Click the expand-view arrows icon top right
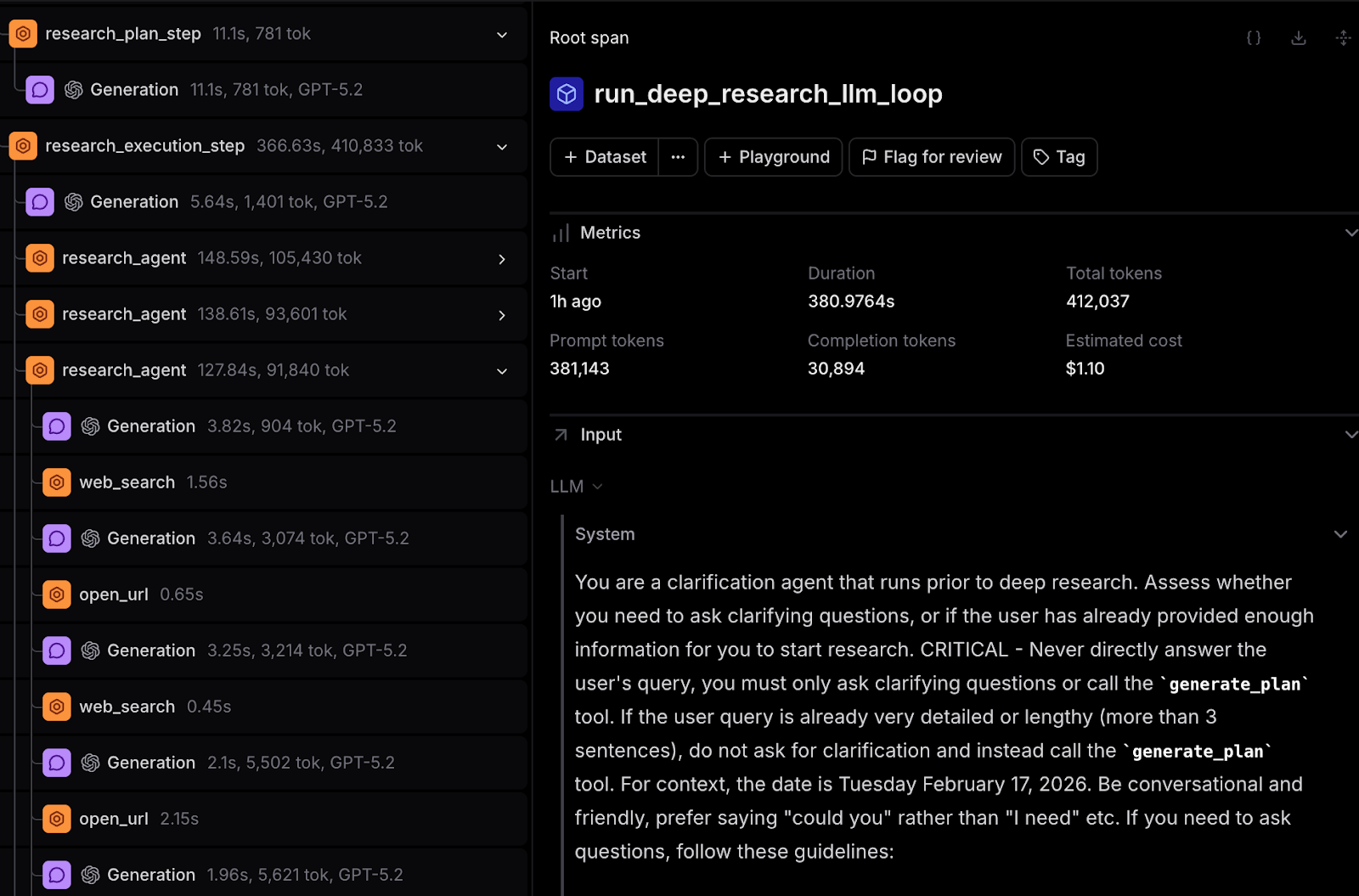1359x896 pixels. point(1343,37)
